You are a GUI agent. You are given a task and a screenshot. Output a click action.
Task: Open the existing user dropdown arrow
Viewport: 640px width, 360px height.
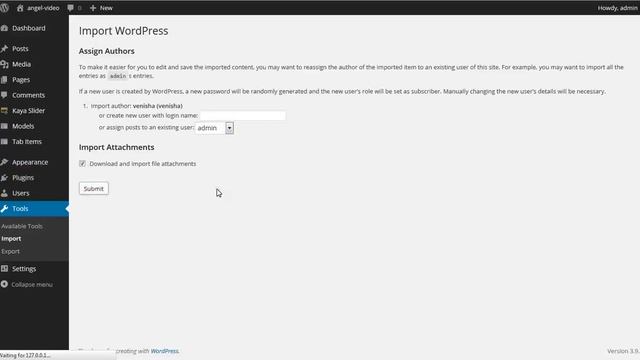229,128
